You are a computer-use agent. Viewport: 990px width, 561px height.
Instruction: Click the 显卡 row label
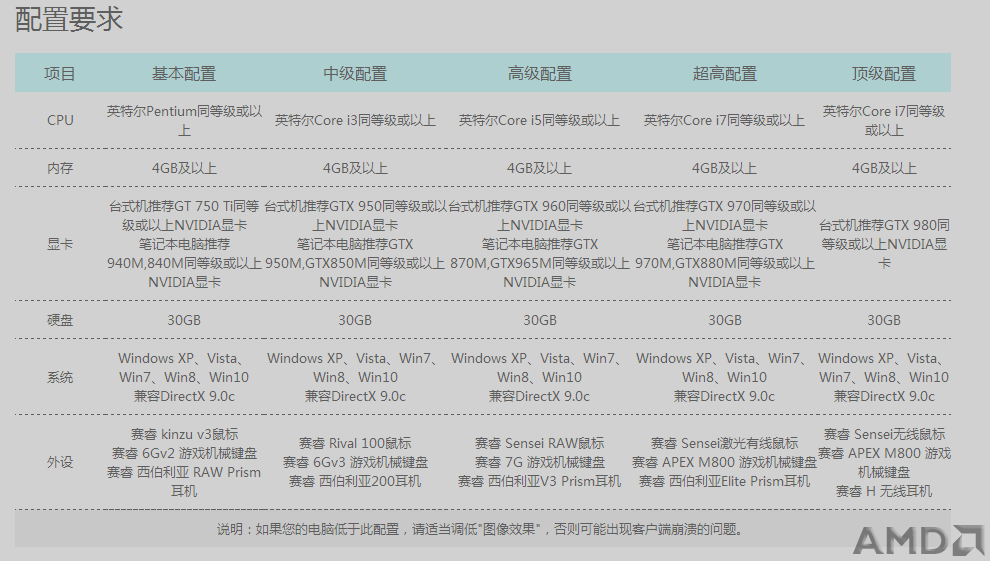(60, 244)
